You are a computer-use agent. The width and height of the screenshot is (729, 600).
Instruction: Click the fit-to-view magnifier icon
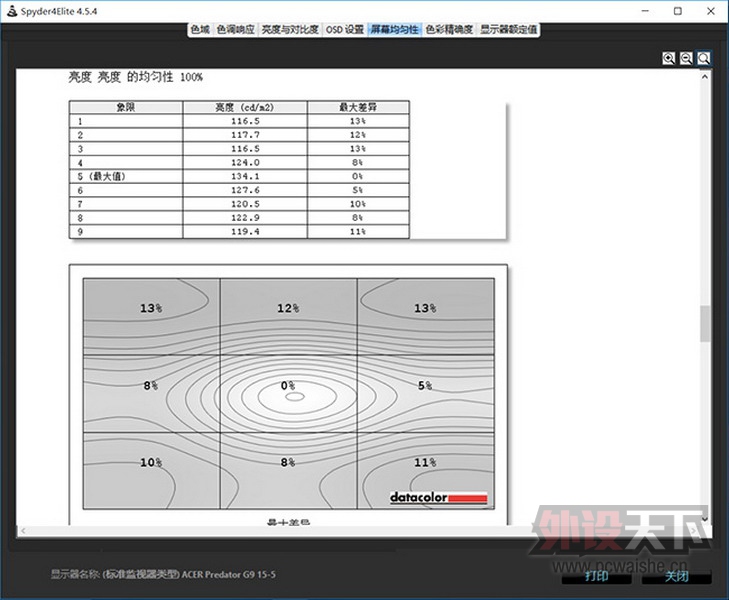[704, 59]
